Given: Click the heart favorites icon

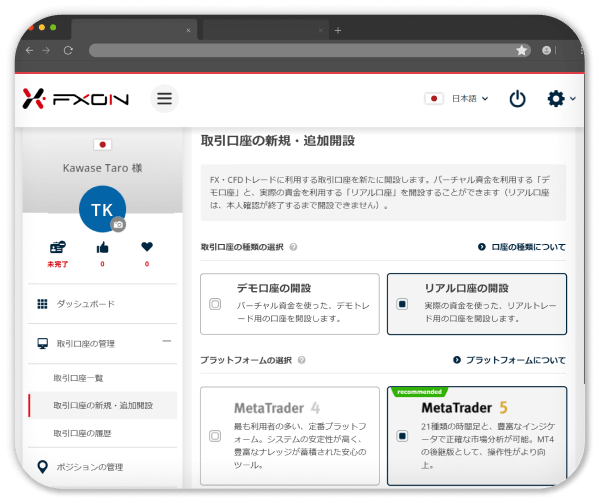Looking at the screenshot, I should coord(147,247).
